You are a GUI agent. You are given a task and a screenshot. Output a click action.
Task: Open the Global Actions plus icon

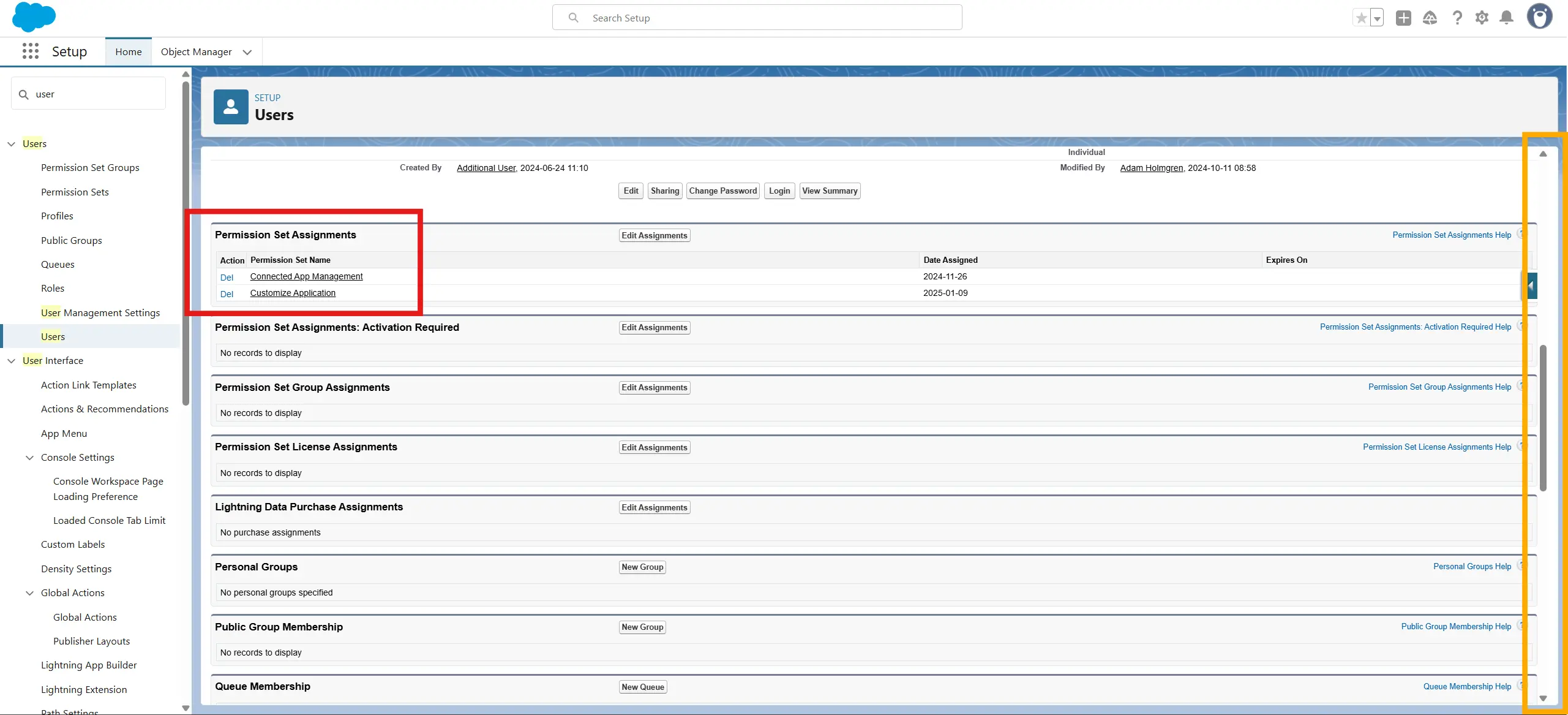click(x=1403, y=18)
